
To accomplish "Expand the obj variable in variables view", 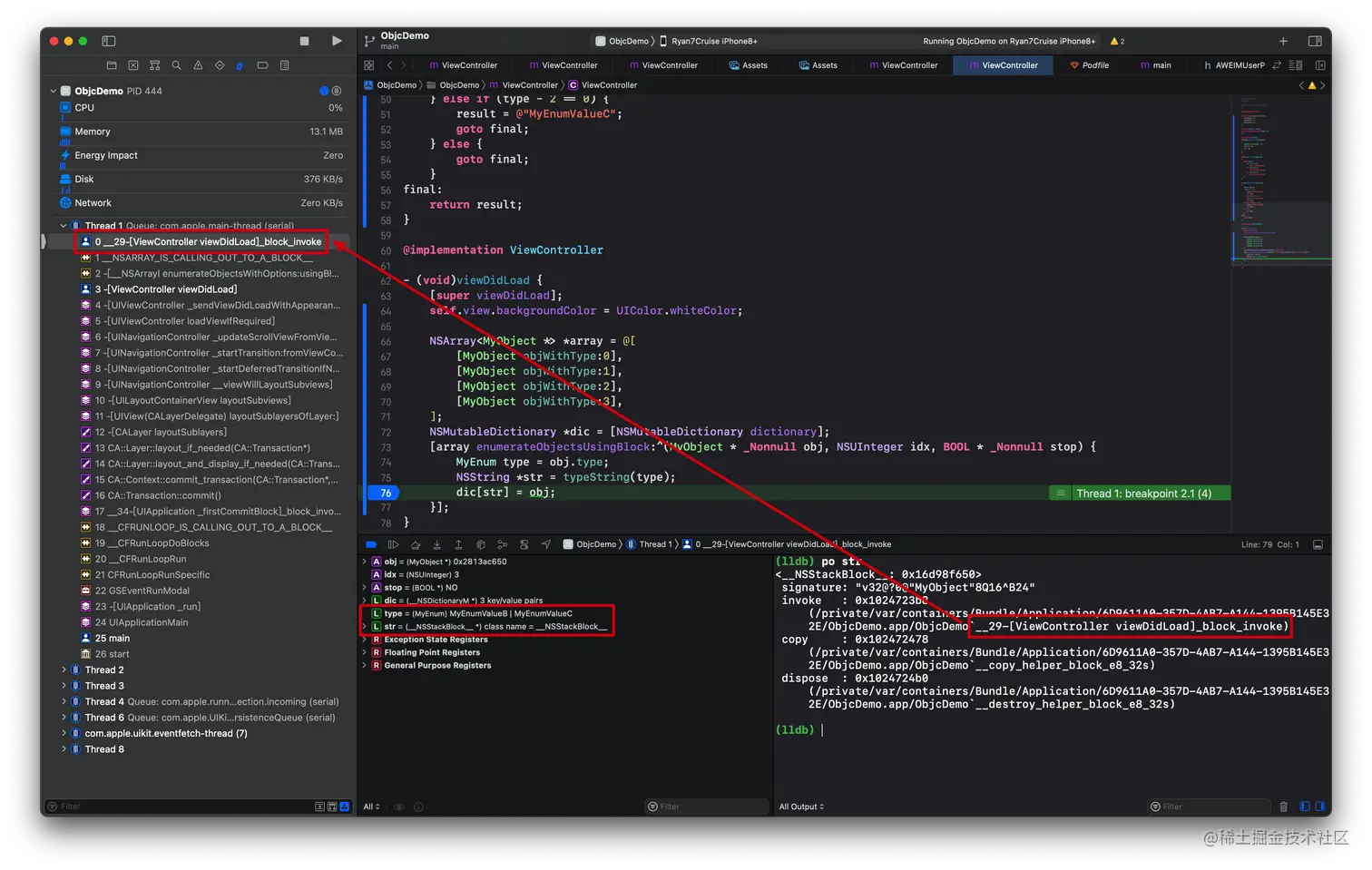I will [x=365, y=562].
